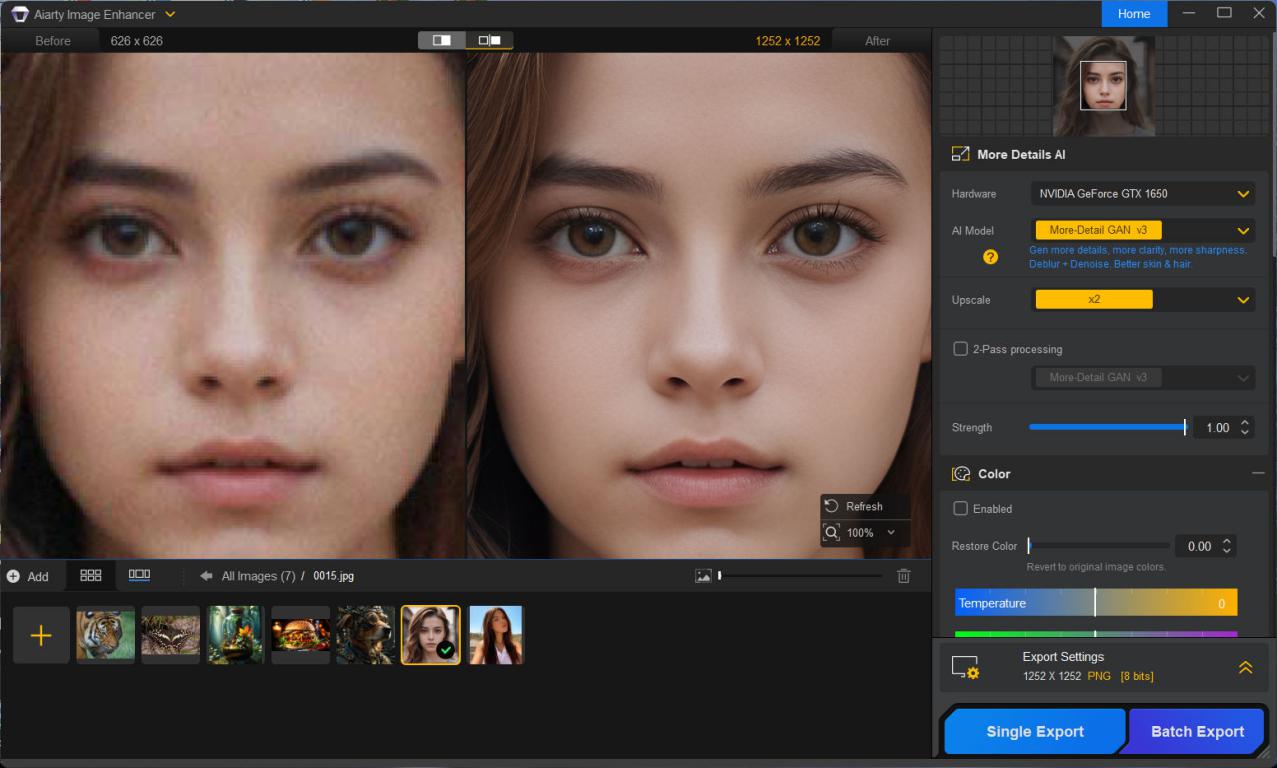Screen dimensions: 1277x768
Task: Click the AI Model help question icon
Action: [x=990, y=257]
